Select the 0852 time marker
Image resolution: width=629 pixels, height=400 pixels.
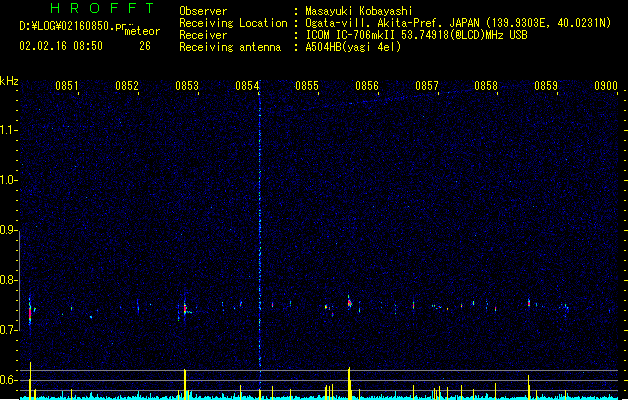(x=127, y=85)
